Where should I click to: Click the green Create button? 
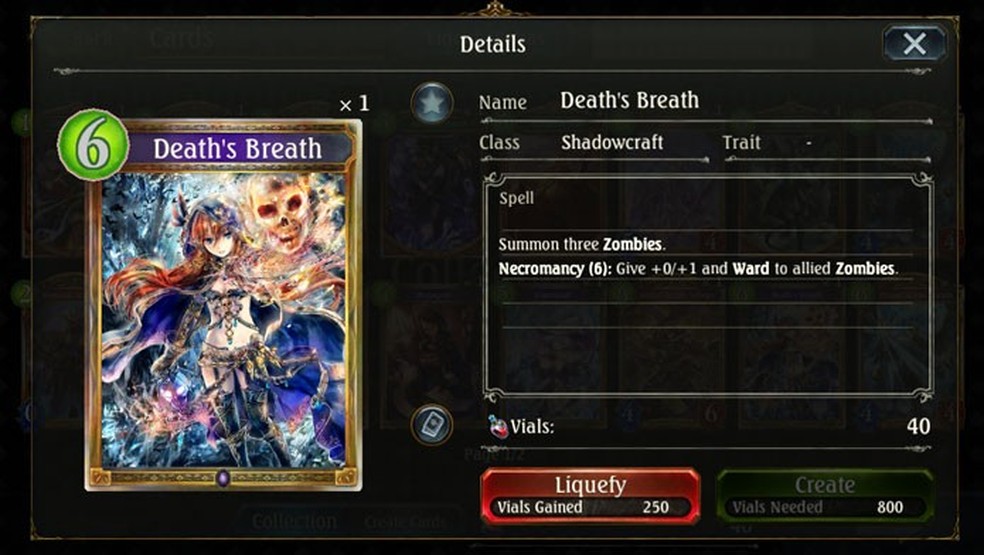825,495
